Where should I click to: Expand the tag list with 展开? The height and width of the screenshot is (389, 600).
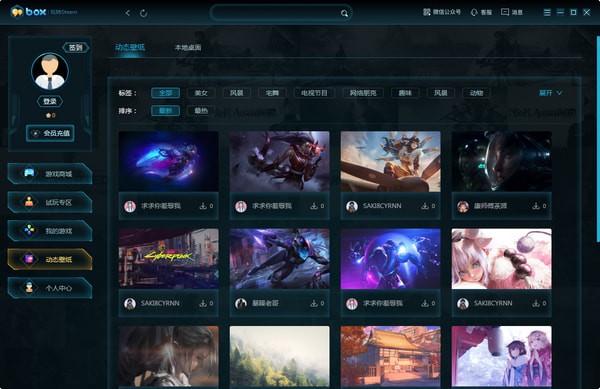click(x=550, y=93)
